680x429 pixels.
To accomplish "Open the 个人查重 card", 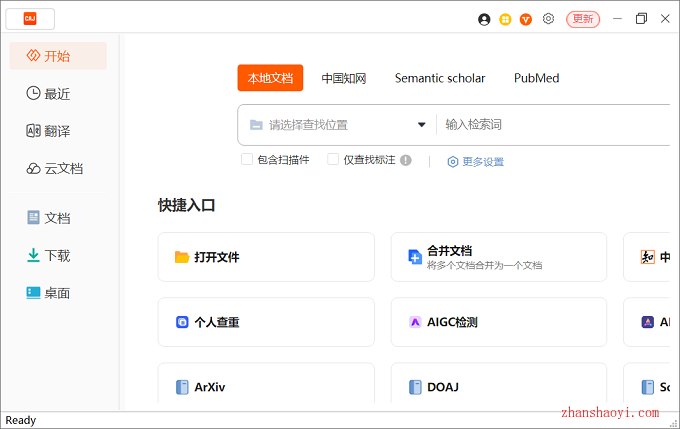I will point(266,322).
